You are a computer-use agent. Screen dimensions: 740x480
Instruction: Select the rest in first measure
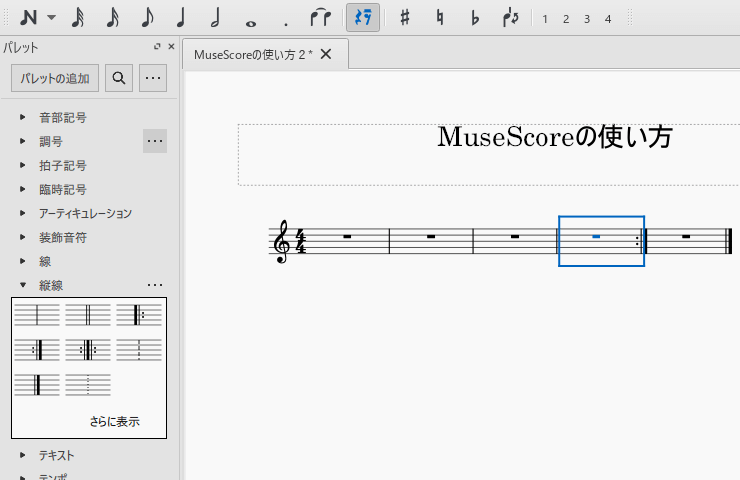[x=347, y=236]
